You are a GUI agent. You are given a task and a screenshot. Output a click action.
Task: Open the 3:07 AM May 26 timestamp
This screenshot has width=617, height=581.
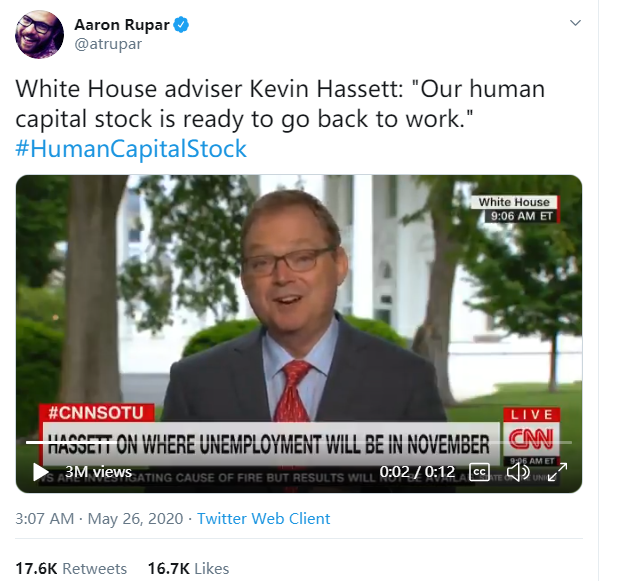99,518
